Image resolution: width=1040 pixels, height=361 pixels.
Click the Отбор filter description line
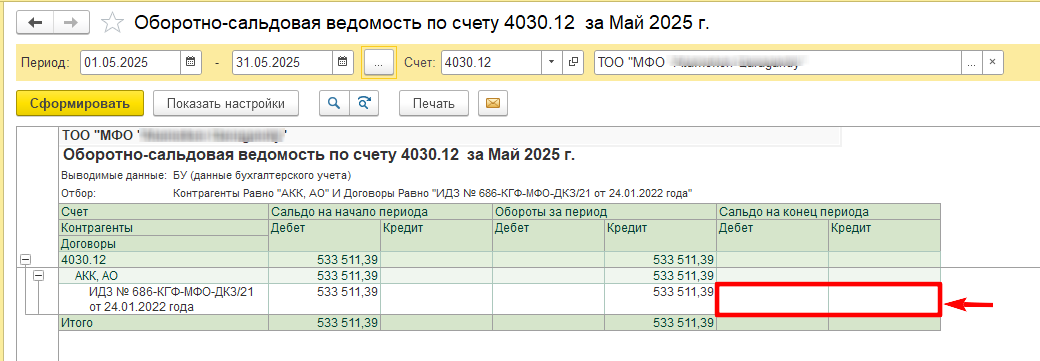point(377,193)
